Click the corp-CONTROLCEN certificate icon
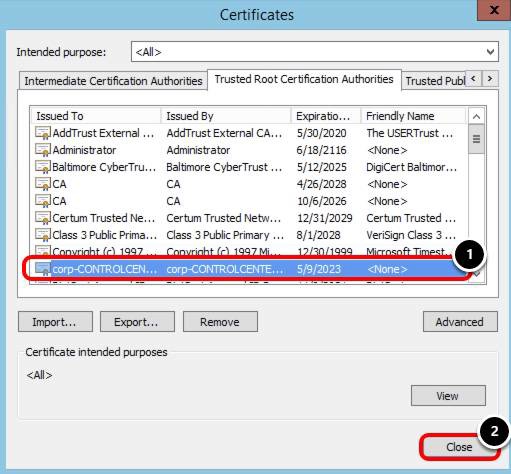The image size is (511, 474). click(x=43, y=269)
